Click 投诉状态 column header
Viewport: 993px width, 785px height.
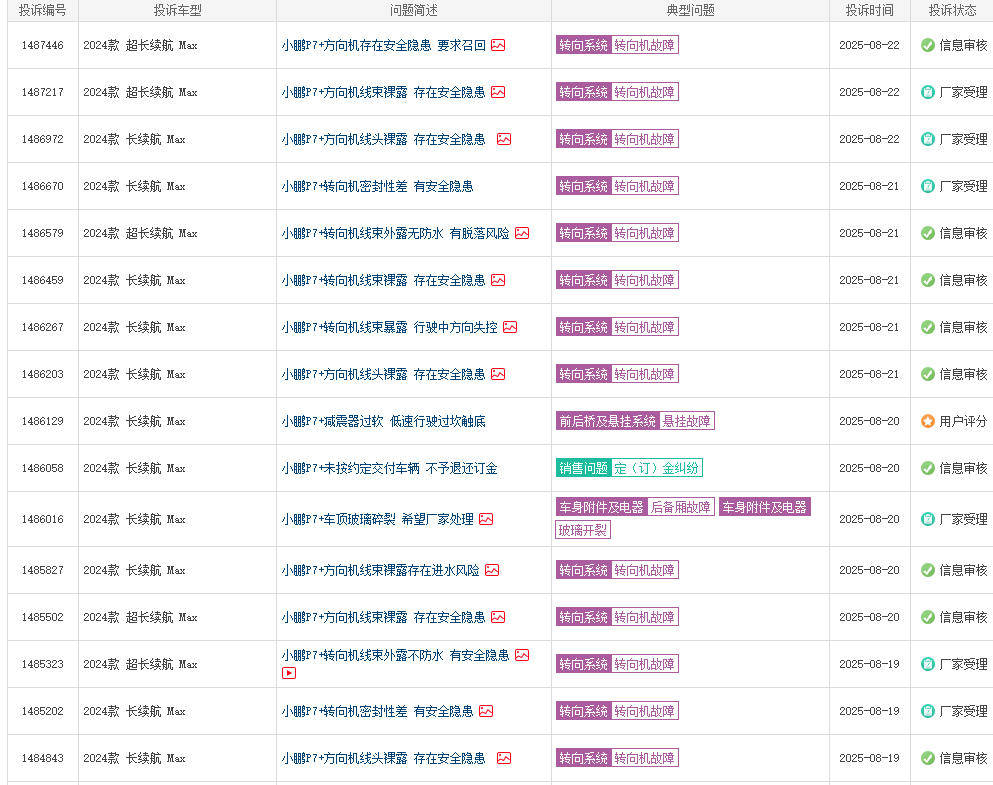coord(952,10)
